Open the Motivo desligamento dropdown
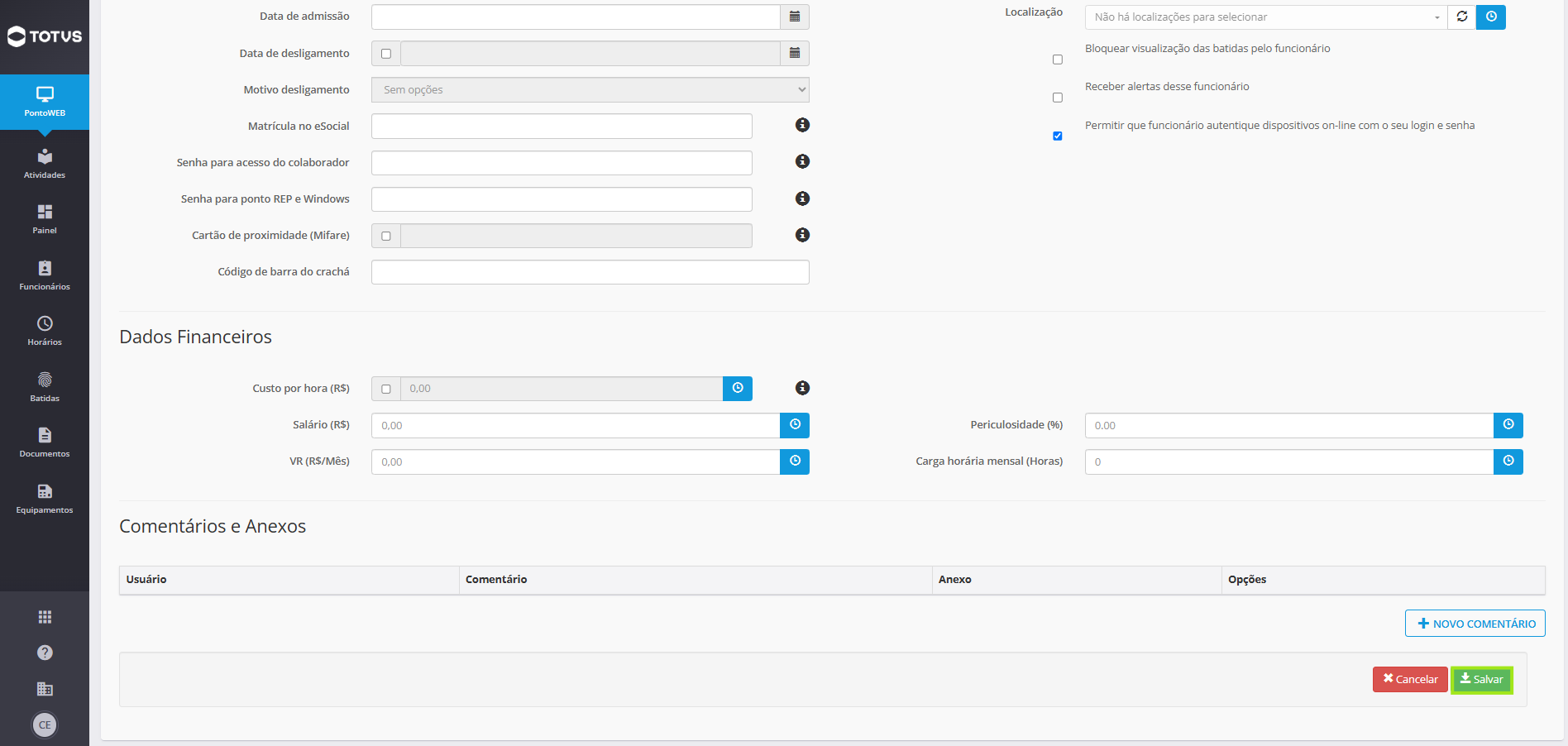 point(590,89)
